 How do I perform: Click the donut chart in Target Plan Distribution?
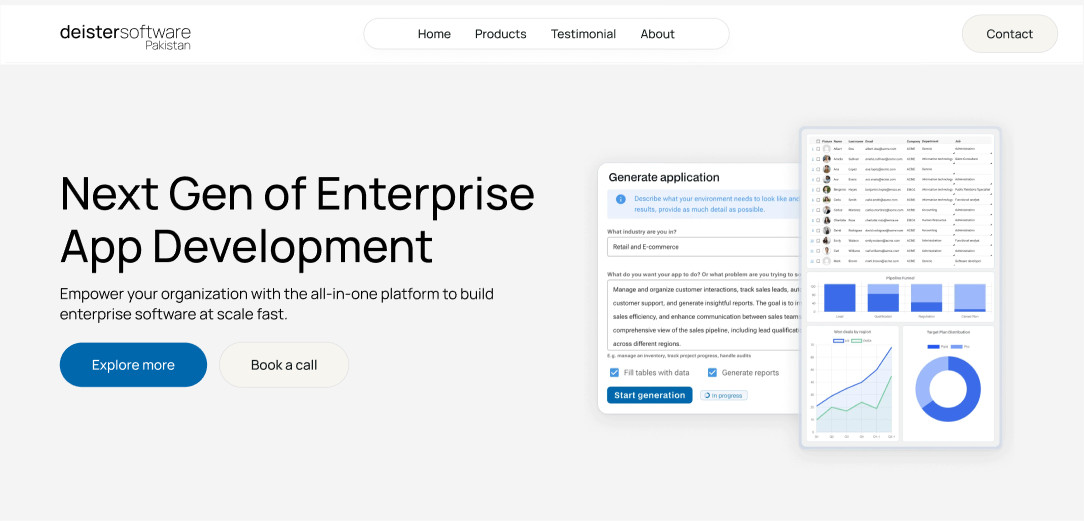point(948,389)
